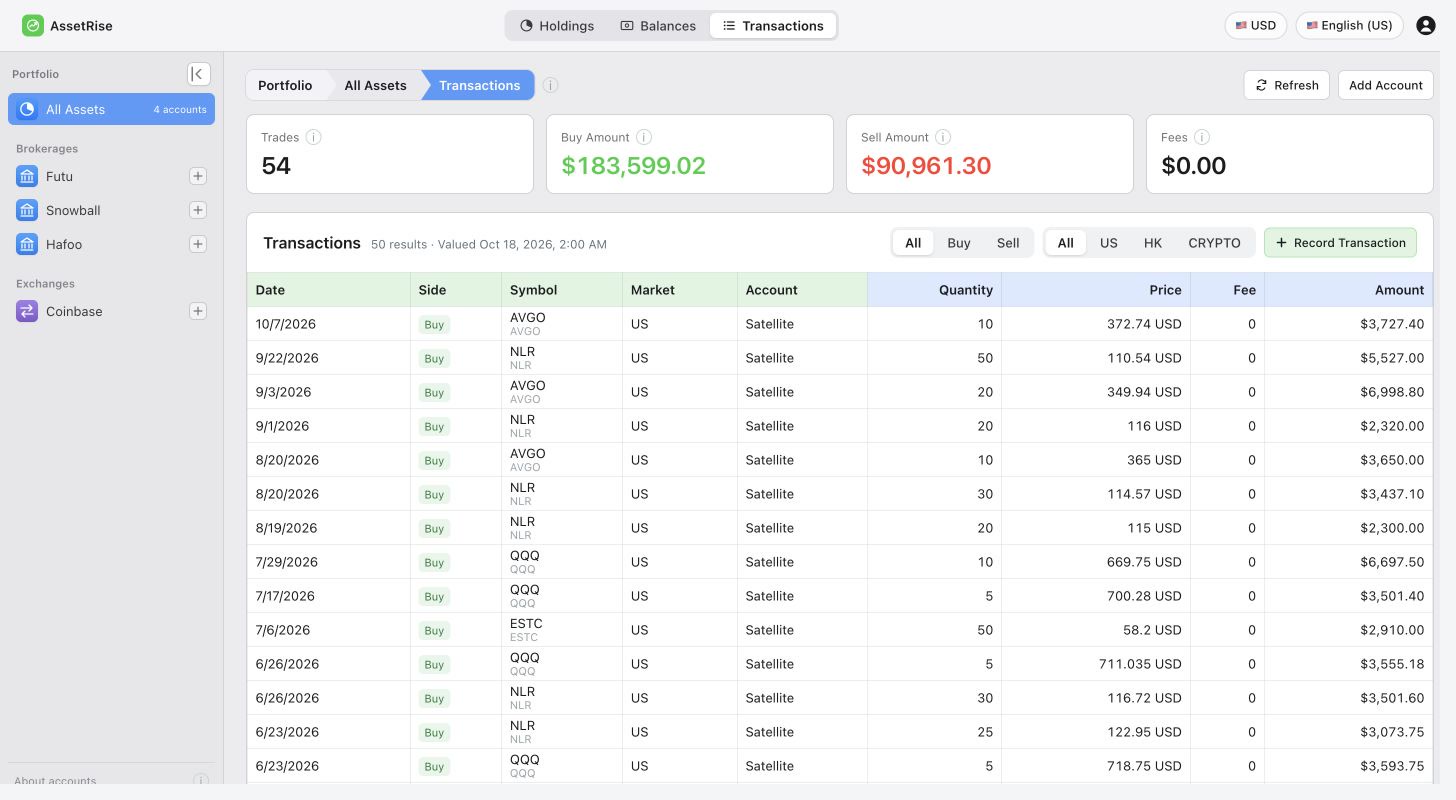Go to All Assets breadcrumb
The image size is (1456, 800).
point(375,85)
